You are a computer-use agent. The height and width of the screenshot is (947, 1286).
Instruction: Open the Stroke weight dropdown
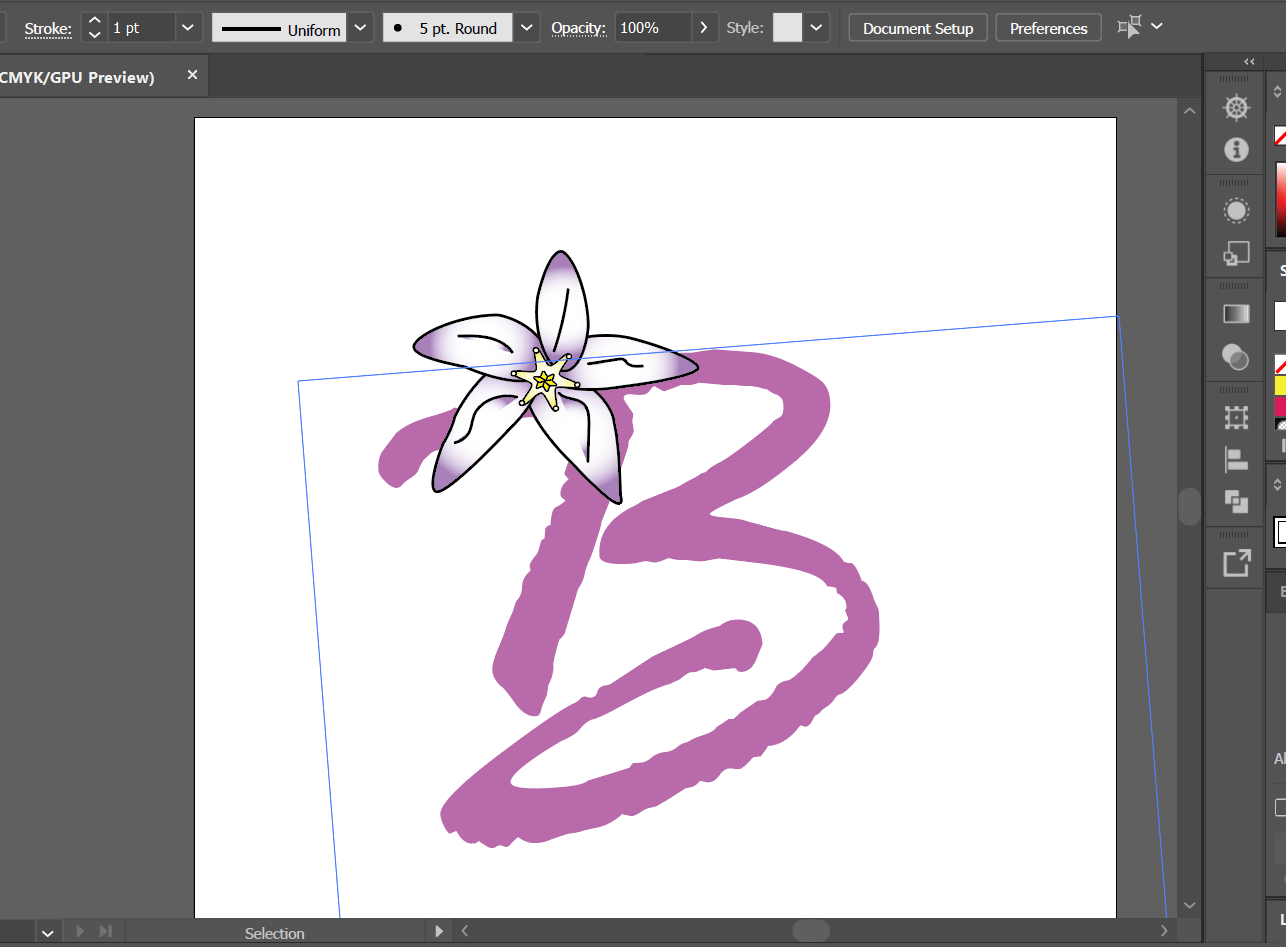(188, 28)
